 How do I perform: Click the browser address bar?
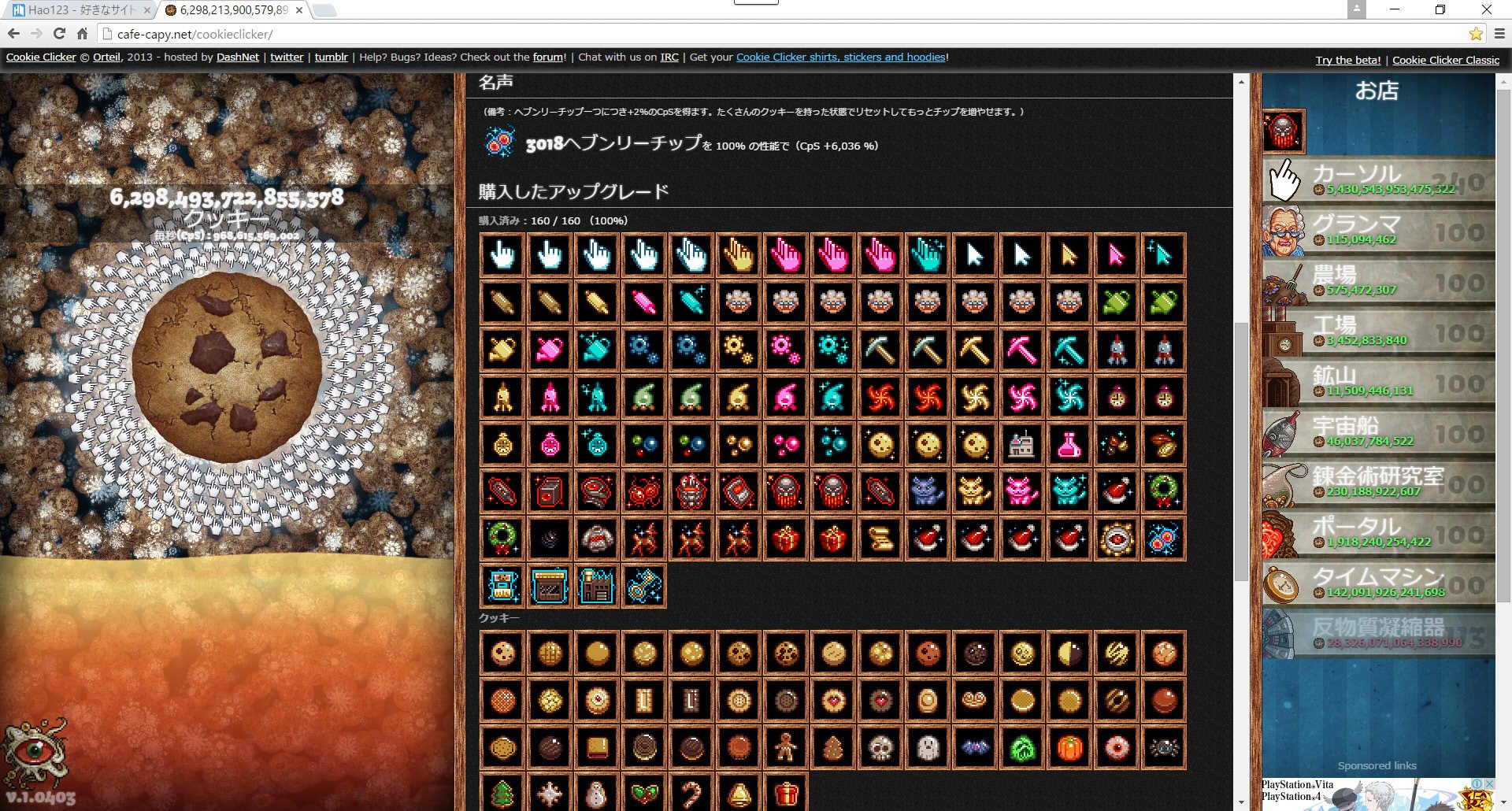tap(787, 34)
